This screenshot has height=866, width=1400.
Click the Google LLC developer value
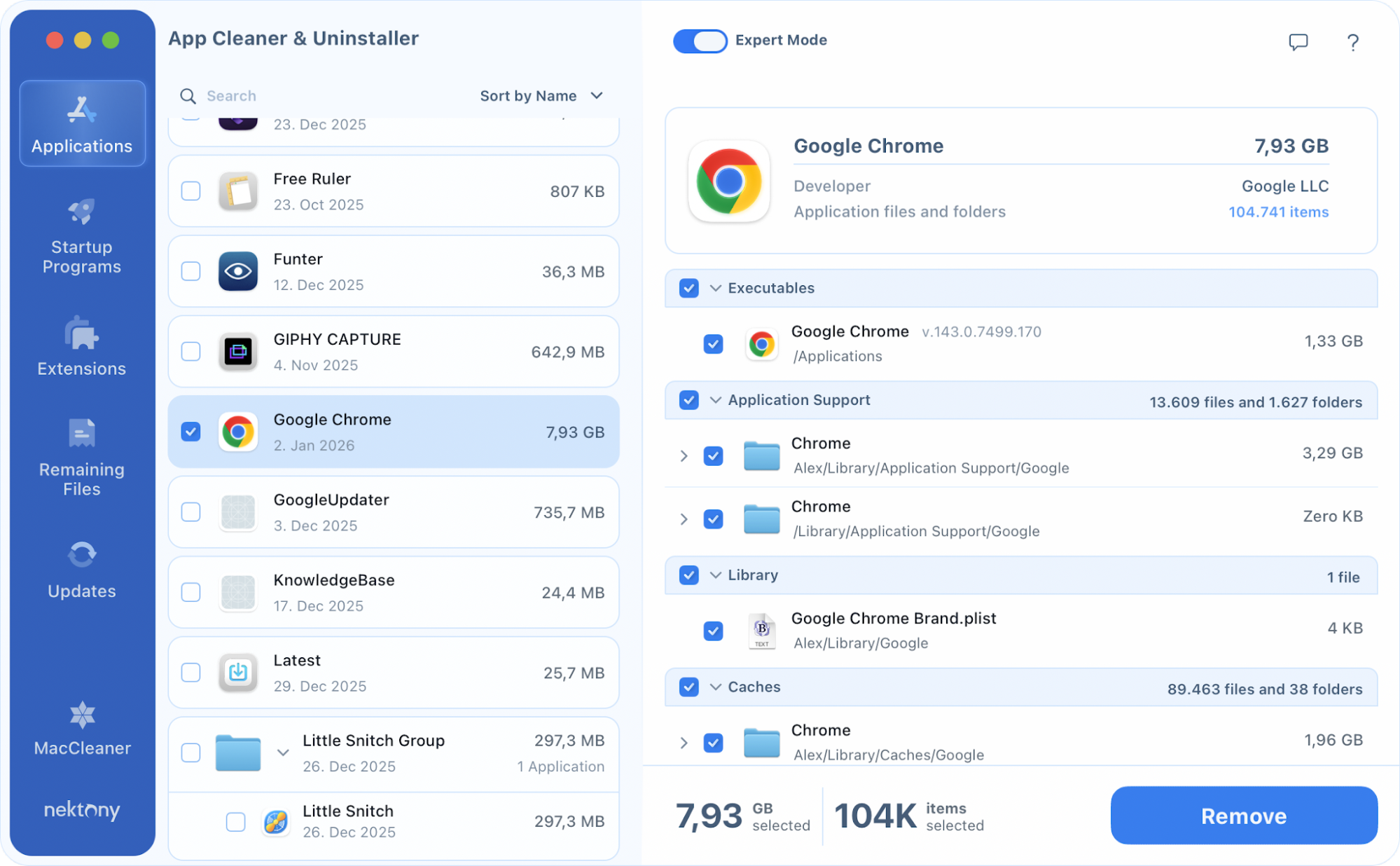click(1285, 186)
